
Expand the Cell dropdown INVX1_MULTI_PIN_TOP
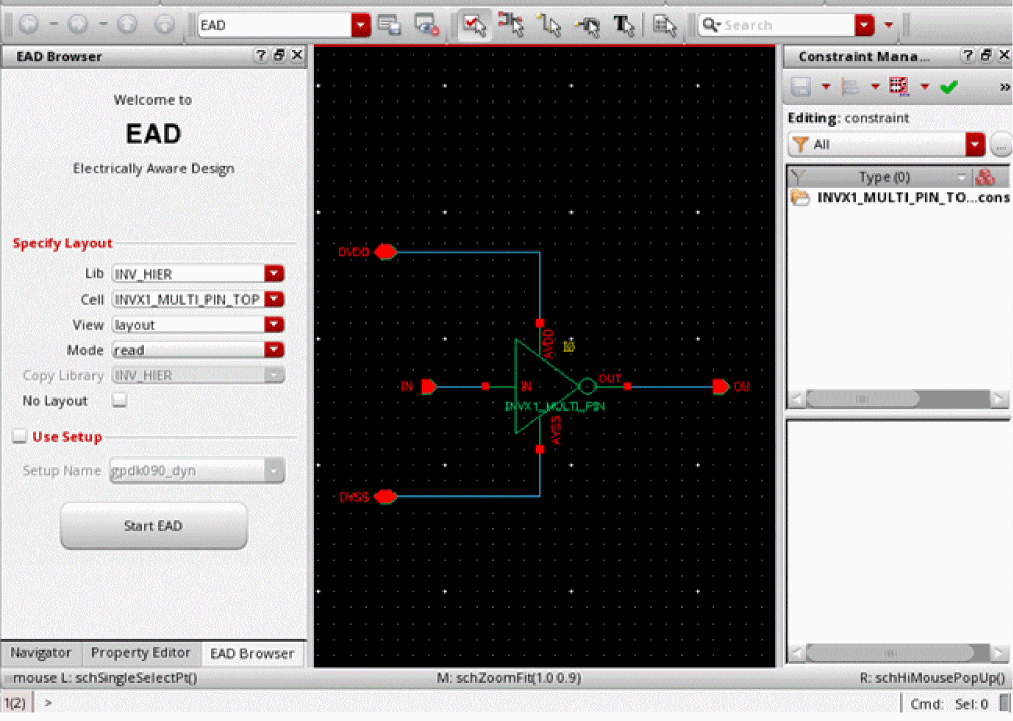coord(274,300)
